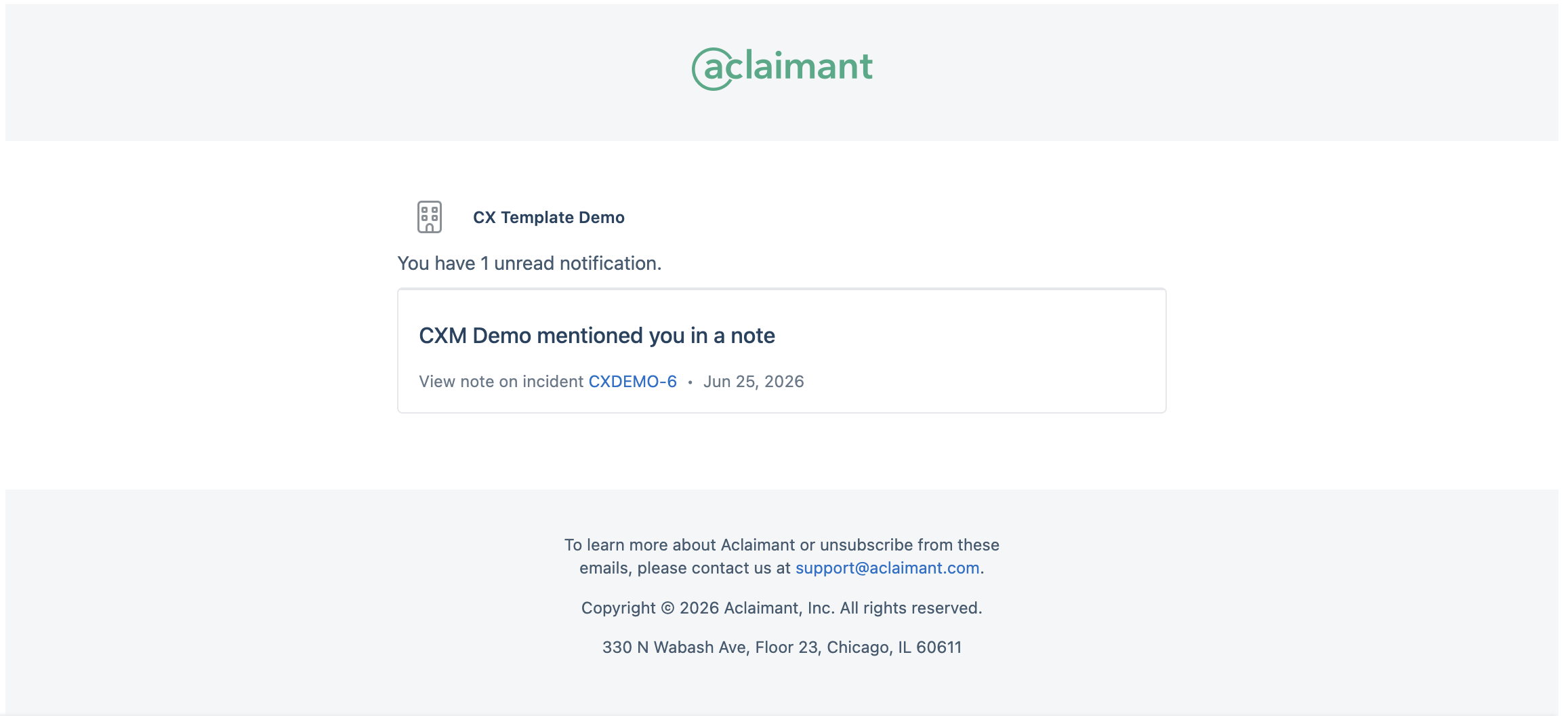Click "Chicago, IL 60611" in the footer

pos(894,647)
